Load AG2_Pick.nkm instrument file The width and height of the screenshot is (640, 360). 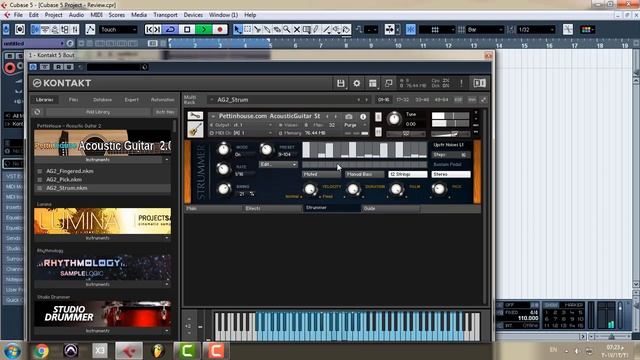tap(64, 180)
